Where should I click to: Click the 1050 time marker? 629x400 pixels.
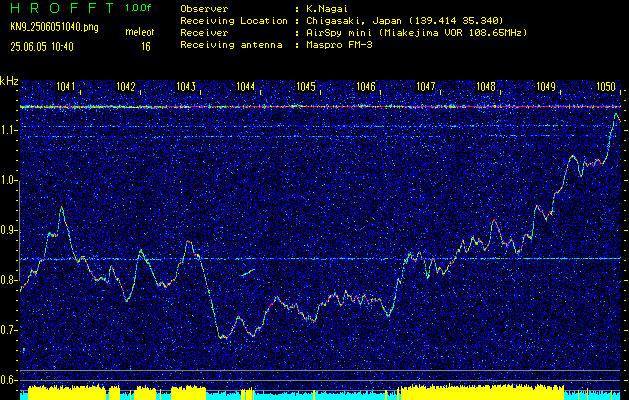606,86
